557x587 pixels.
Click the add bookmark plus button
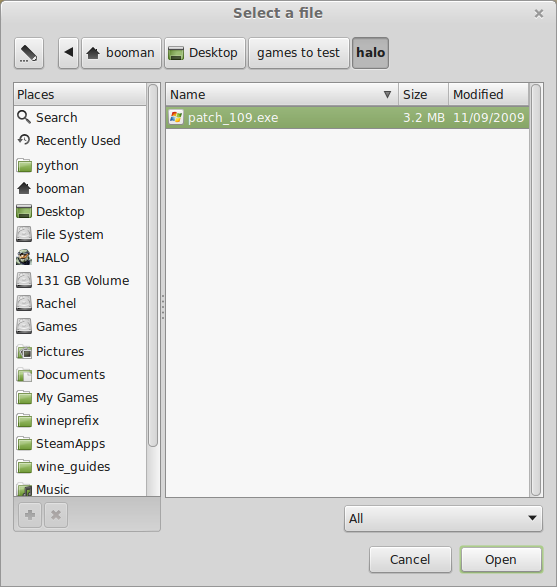tap(30, 515)
